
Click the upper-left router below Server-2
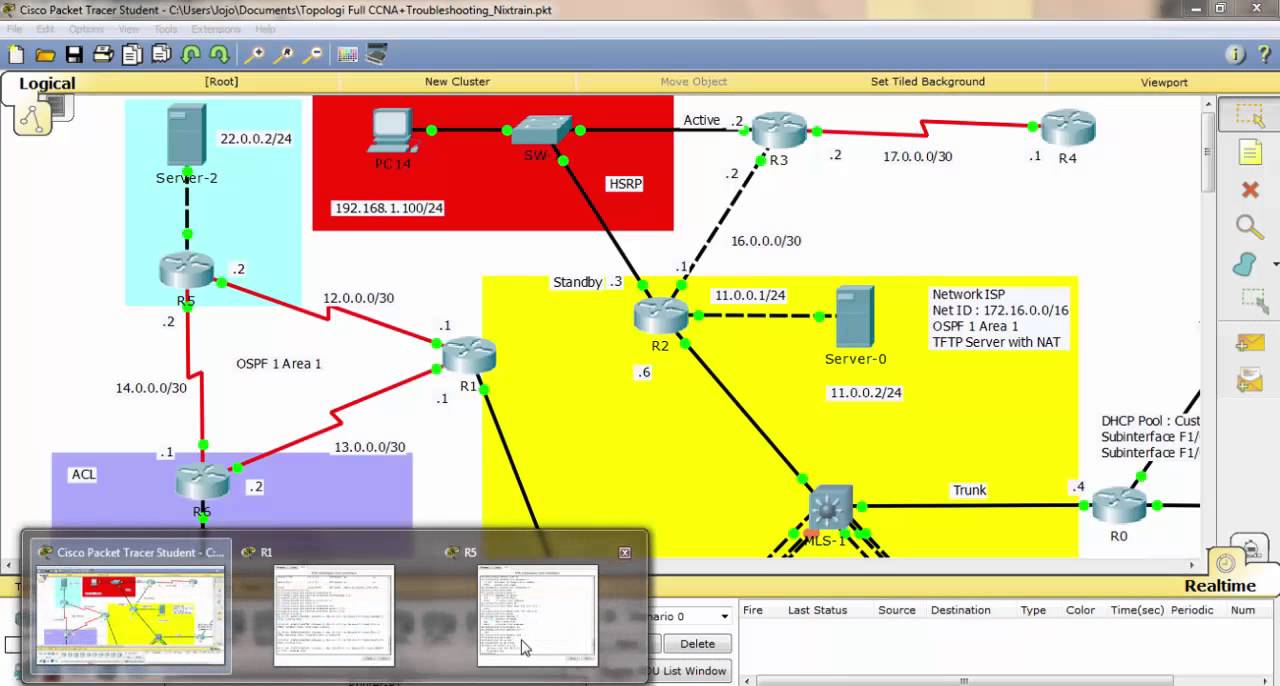pos(187,271)
